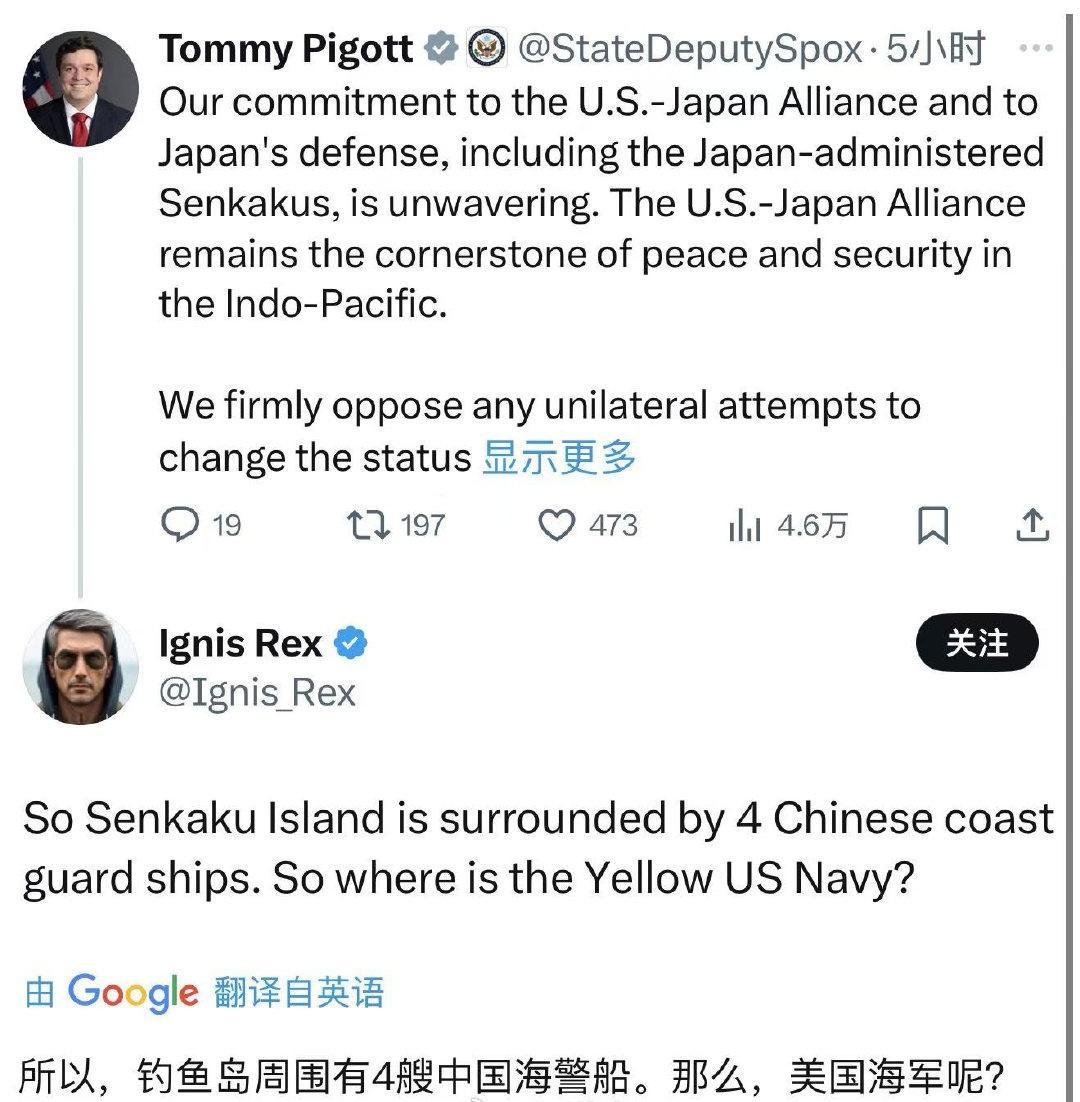Bookmark Tommy Pigott's tweet
Viewport: 1080px width, 1102px height.
click(932, 526)
